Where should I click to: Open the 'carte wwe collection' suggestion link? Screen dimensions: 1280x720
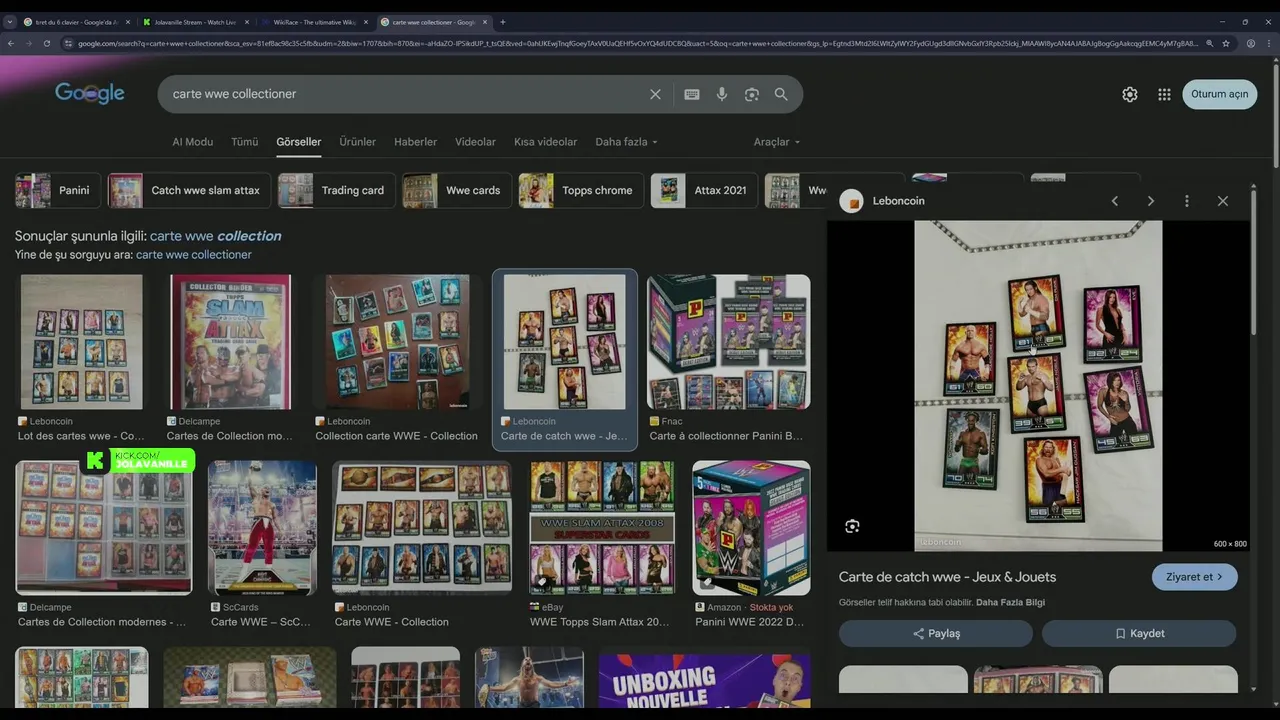[x=215, y=236]
